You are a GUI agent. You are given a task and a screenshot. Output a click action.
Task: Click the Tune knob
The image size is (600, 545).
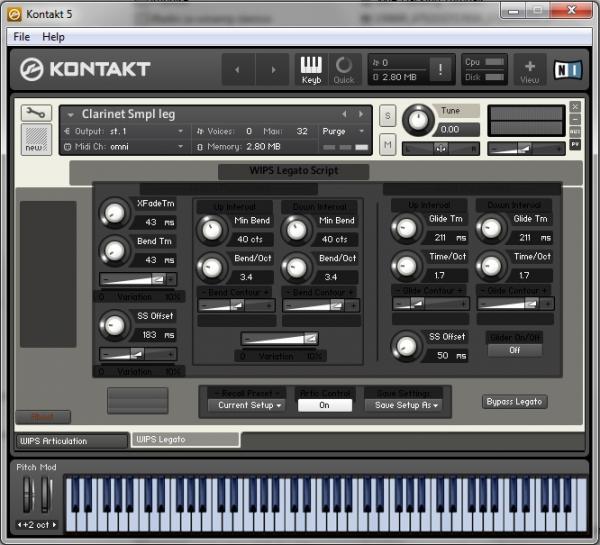pyautogui.click(x=418, y=120)
